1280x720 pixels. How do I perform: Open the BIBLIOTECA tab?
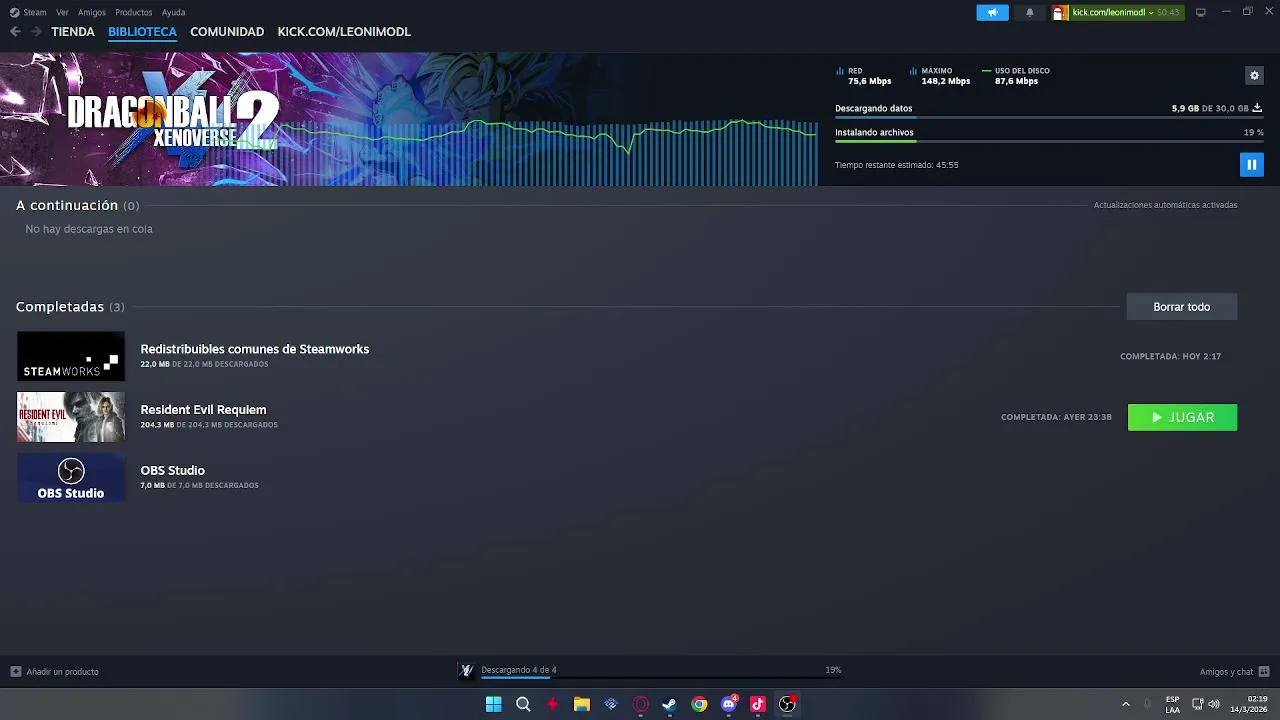tap(142, 32)
